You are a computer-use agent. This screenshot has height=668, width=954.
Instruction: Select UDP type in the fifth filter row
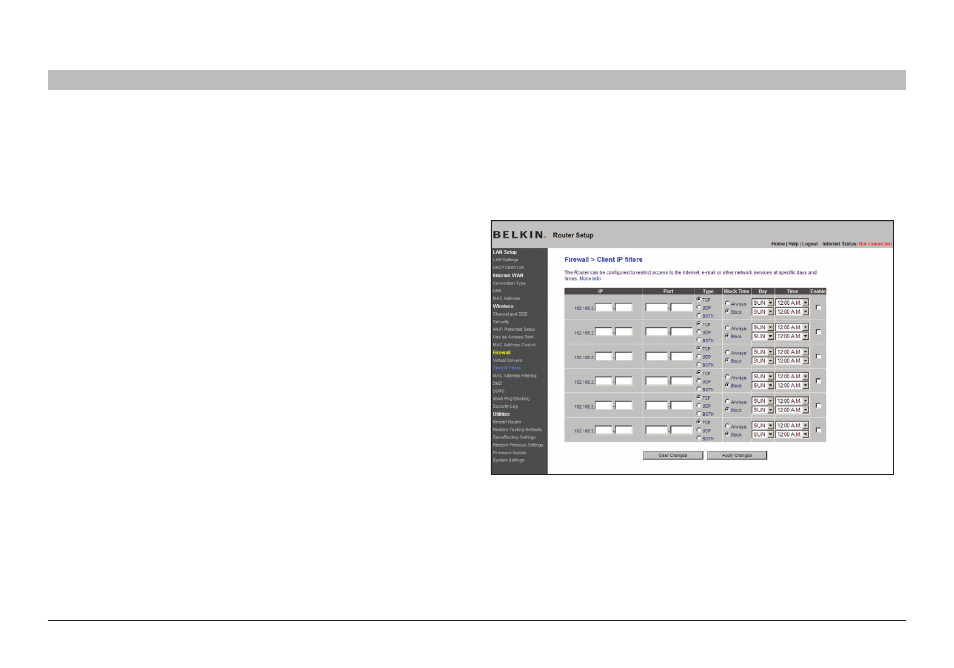698,406
